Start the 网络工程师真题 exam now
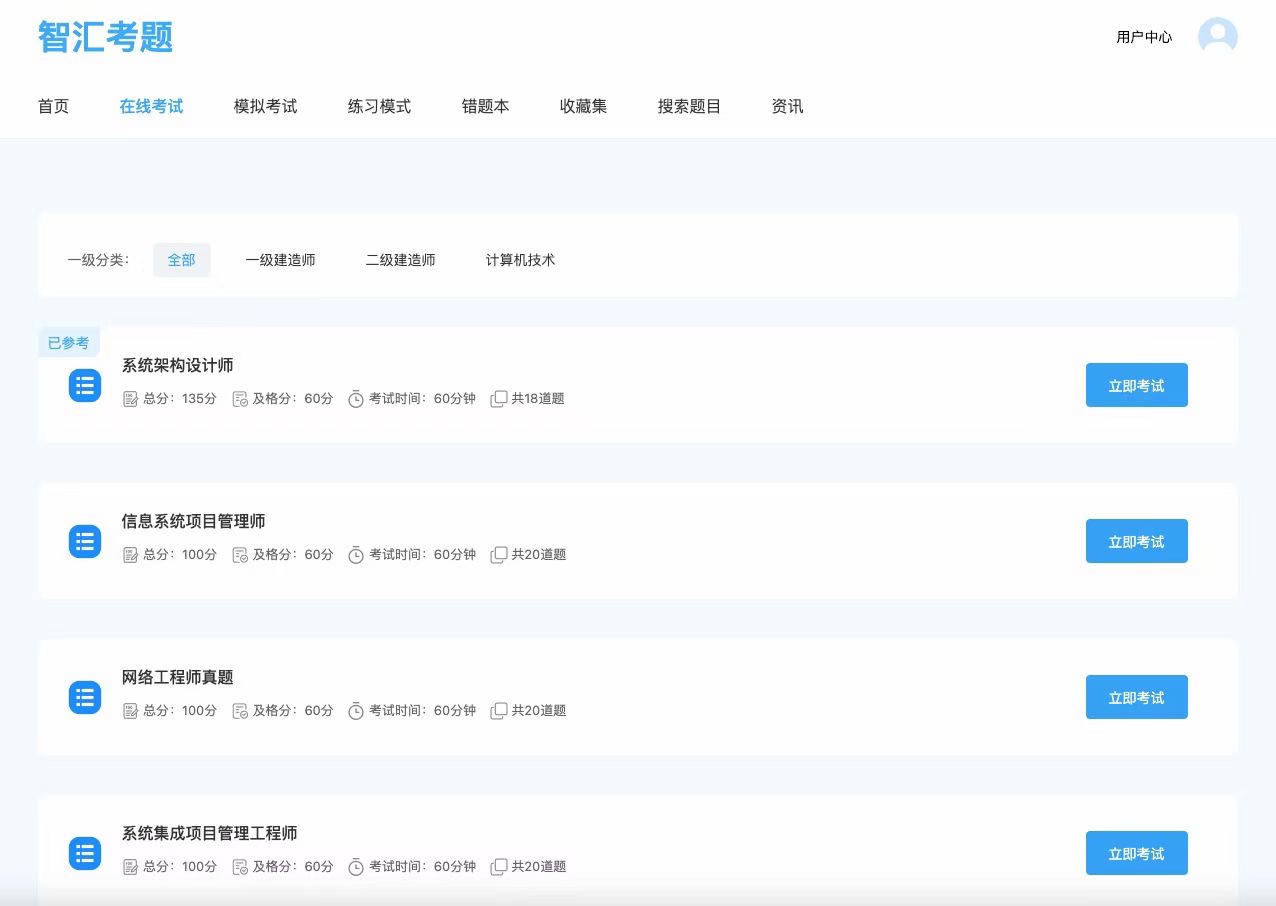 (1136, 697)
